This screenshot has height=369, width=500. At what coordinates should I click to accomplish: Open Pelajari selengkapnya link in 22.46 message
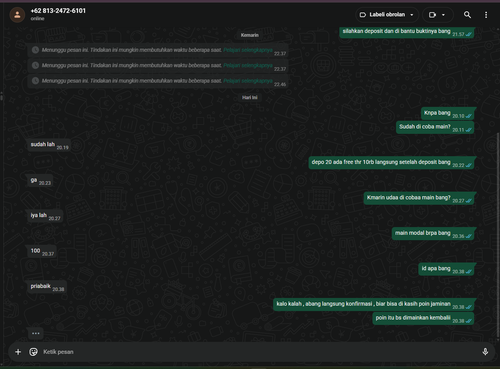248,81
